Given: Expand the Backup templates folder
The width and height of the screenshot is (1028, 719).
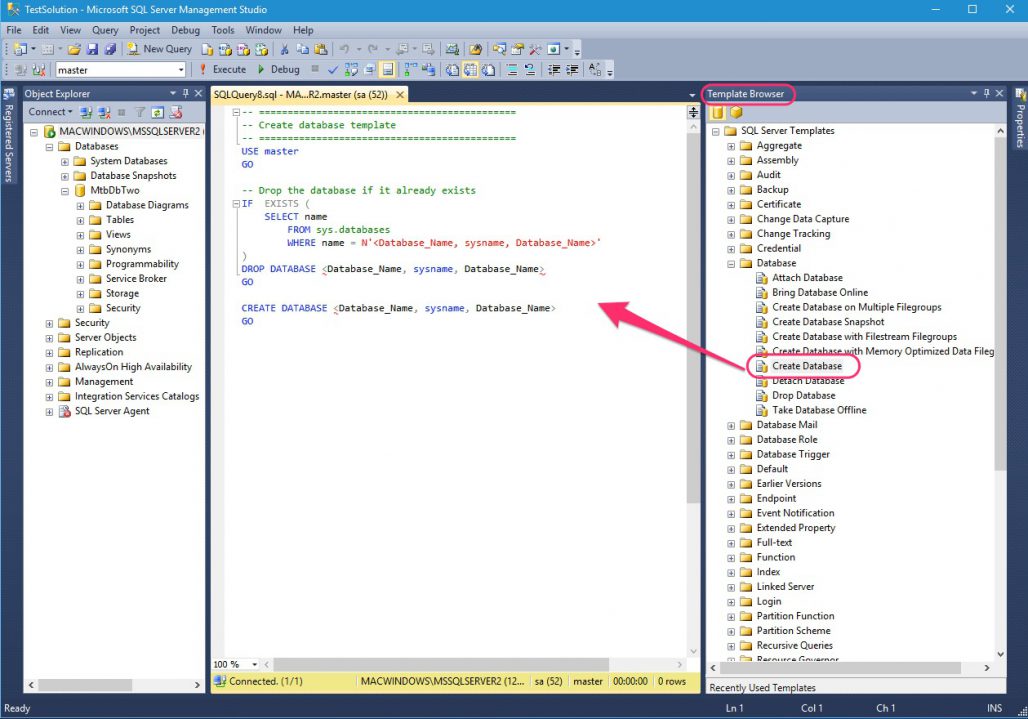Looking at the screenshot, I should 731,190.
